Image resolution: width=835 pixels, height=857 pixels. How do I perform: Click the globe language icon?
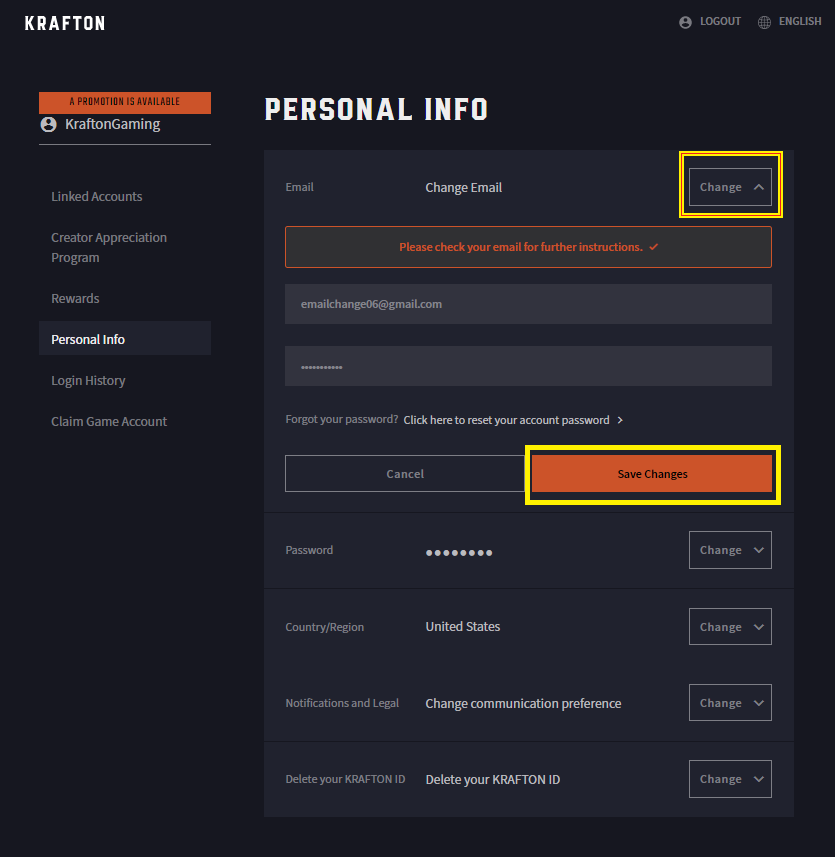click(x=764, y=22)
